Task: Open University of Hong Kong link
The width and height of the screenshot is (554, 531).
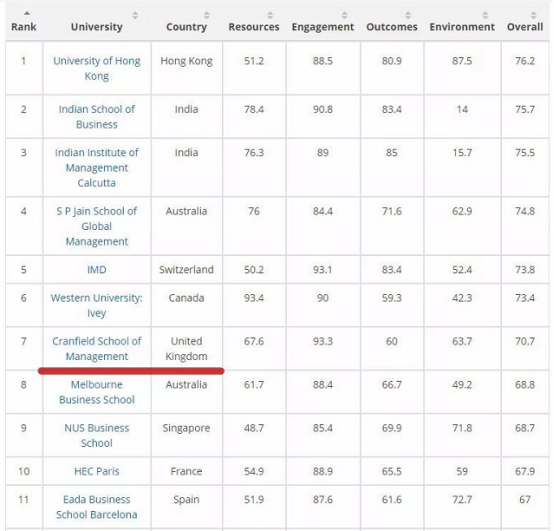Action: (x=97, y=68)
